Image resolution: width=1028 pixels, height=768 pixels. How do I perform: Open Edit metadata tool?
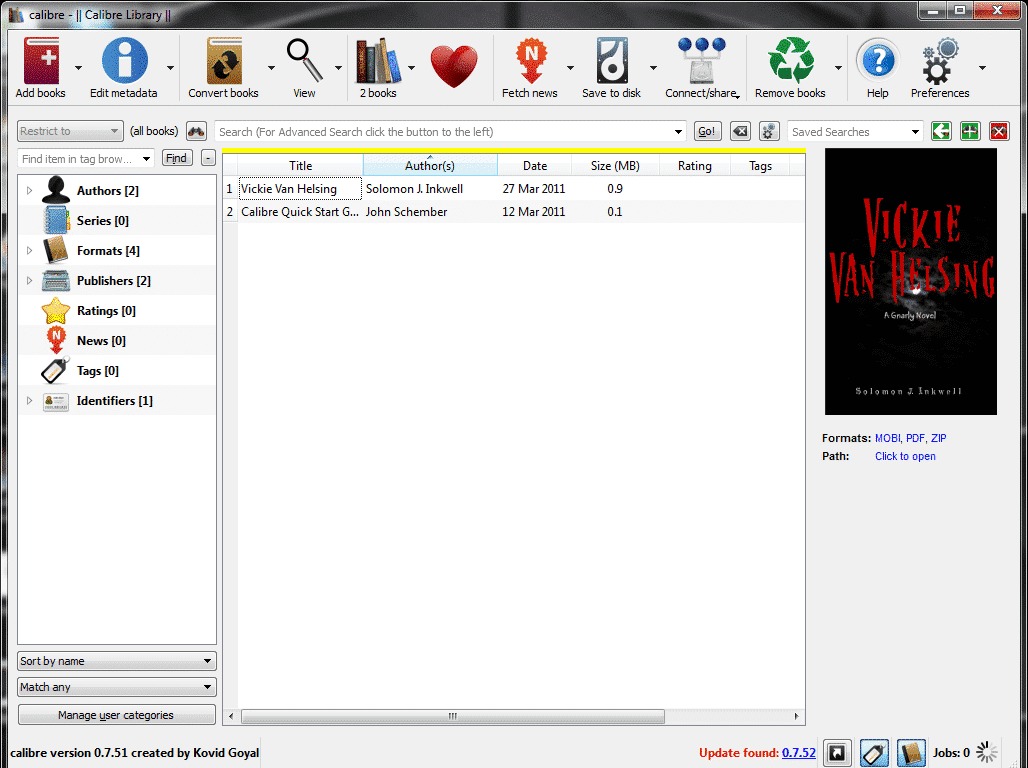(125, 60)
